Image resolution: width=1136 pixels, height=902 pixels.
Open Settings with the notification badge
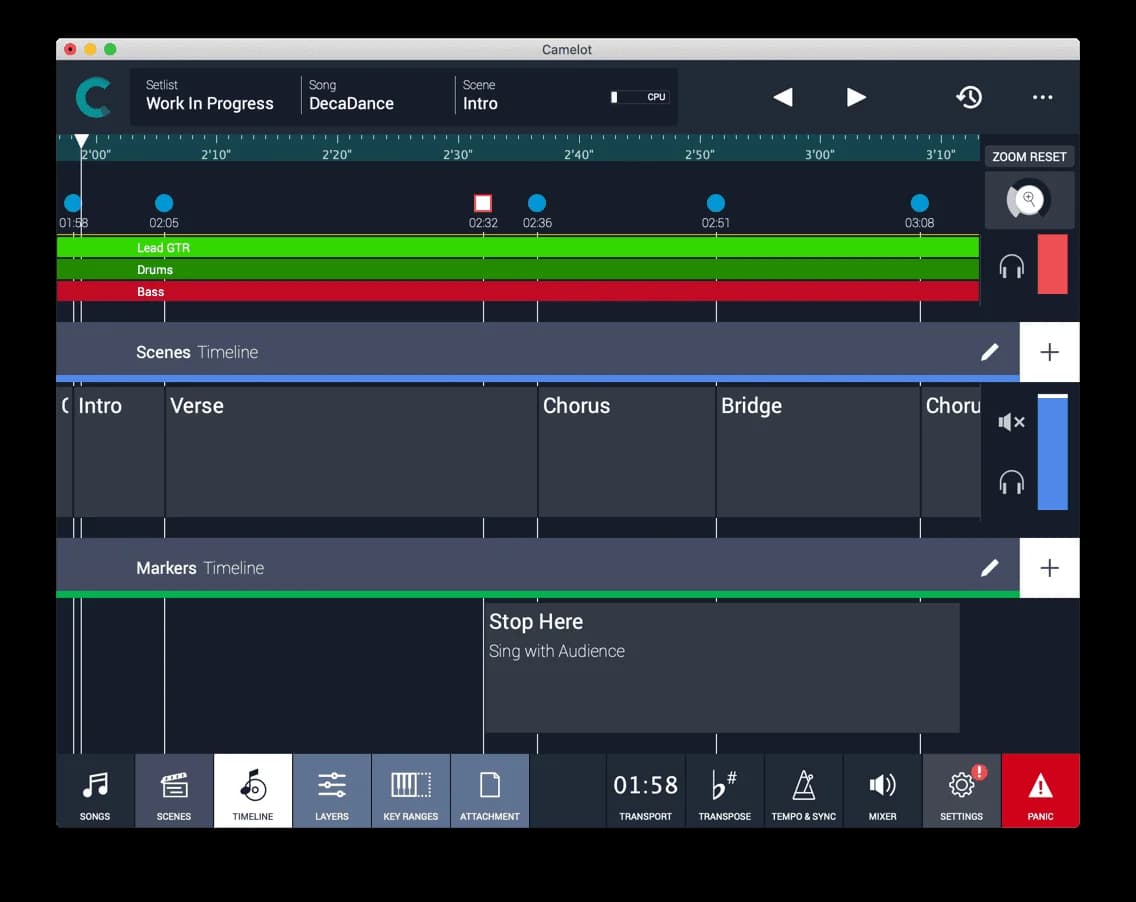tap(961, 791)
